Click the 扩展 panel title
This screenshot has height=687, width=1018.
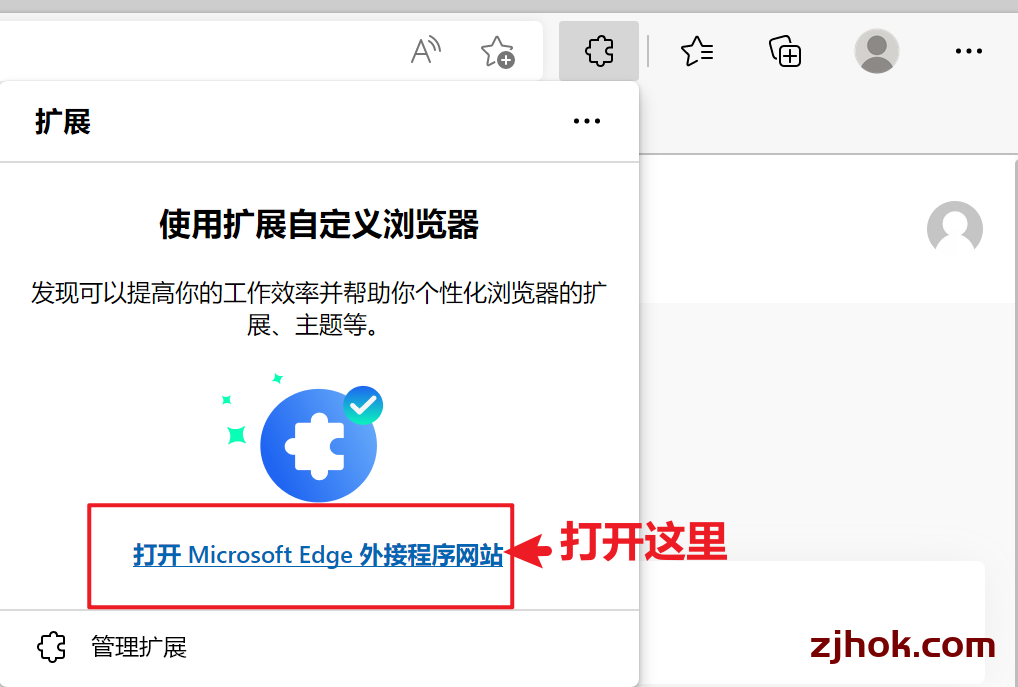pos(63,121)
